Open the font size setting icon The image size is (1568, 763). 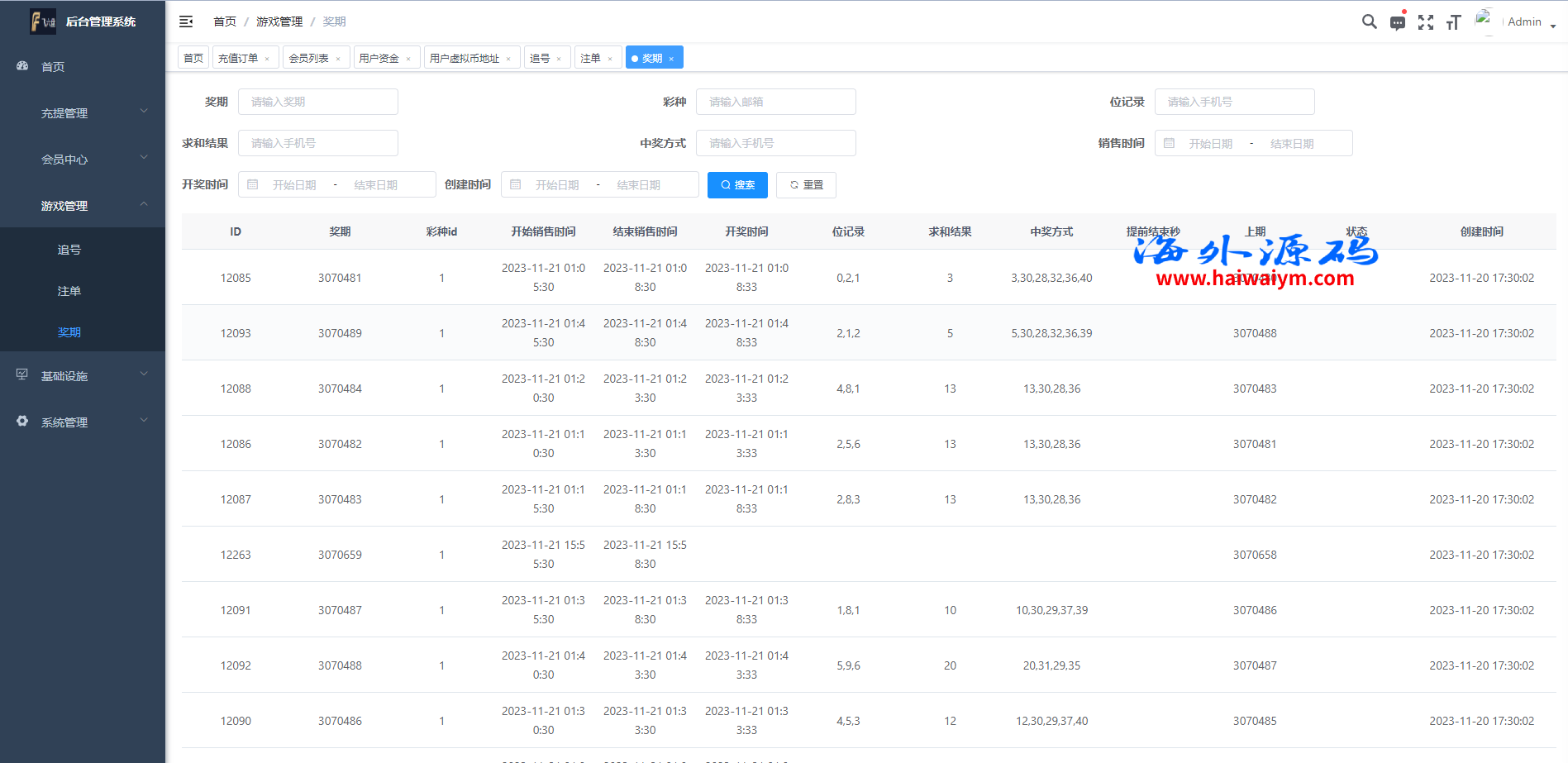[x=1453, y=22]
